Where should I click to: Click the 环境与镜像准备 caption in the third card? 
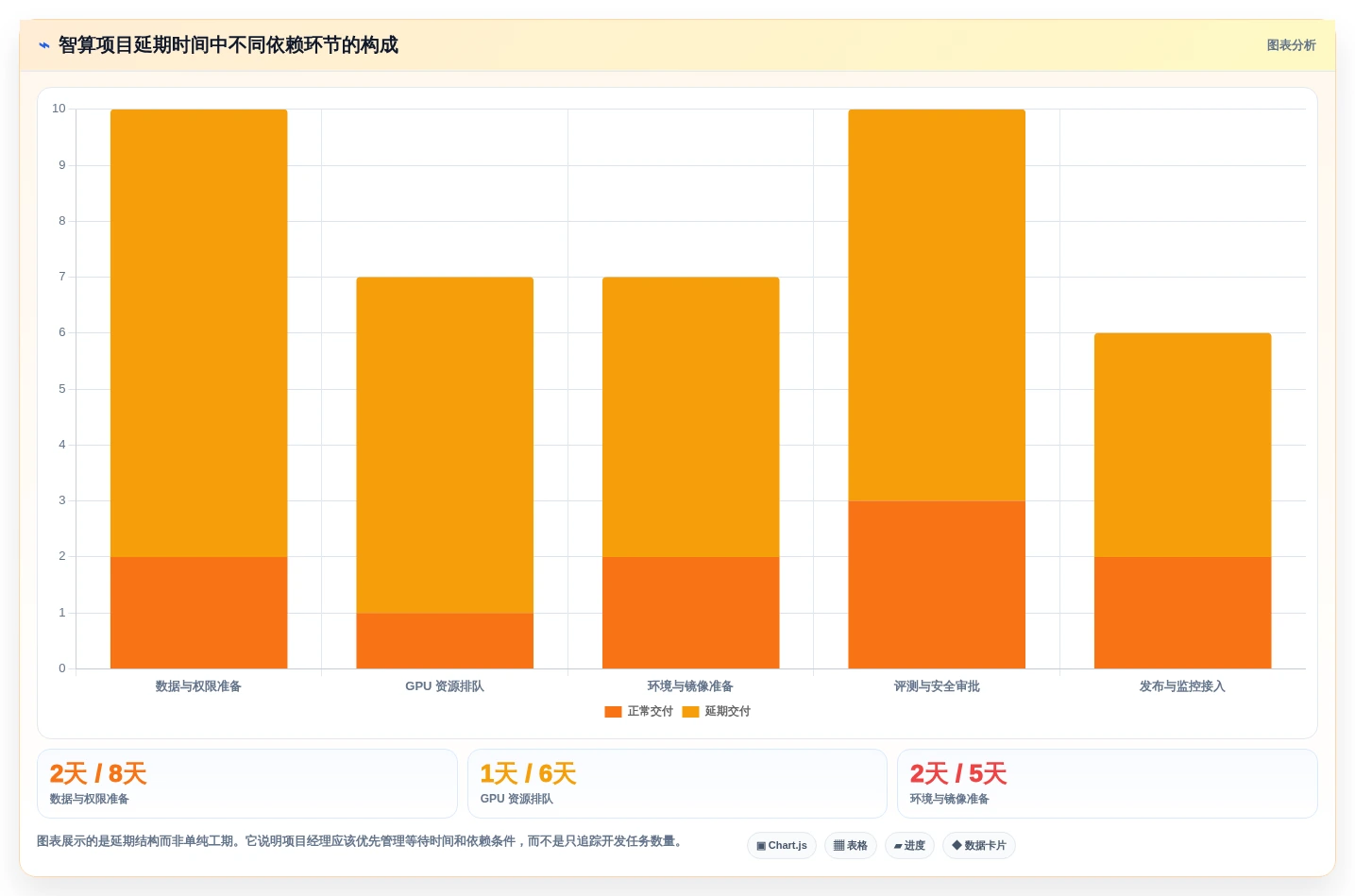coord(950,799)
